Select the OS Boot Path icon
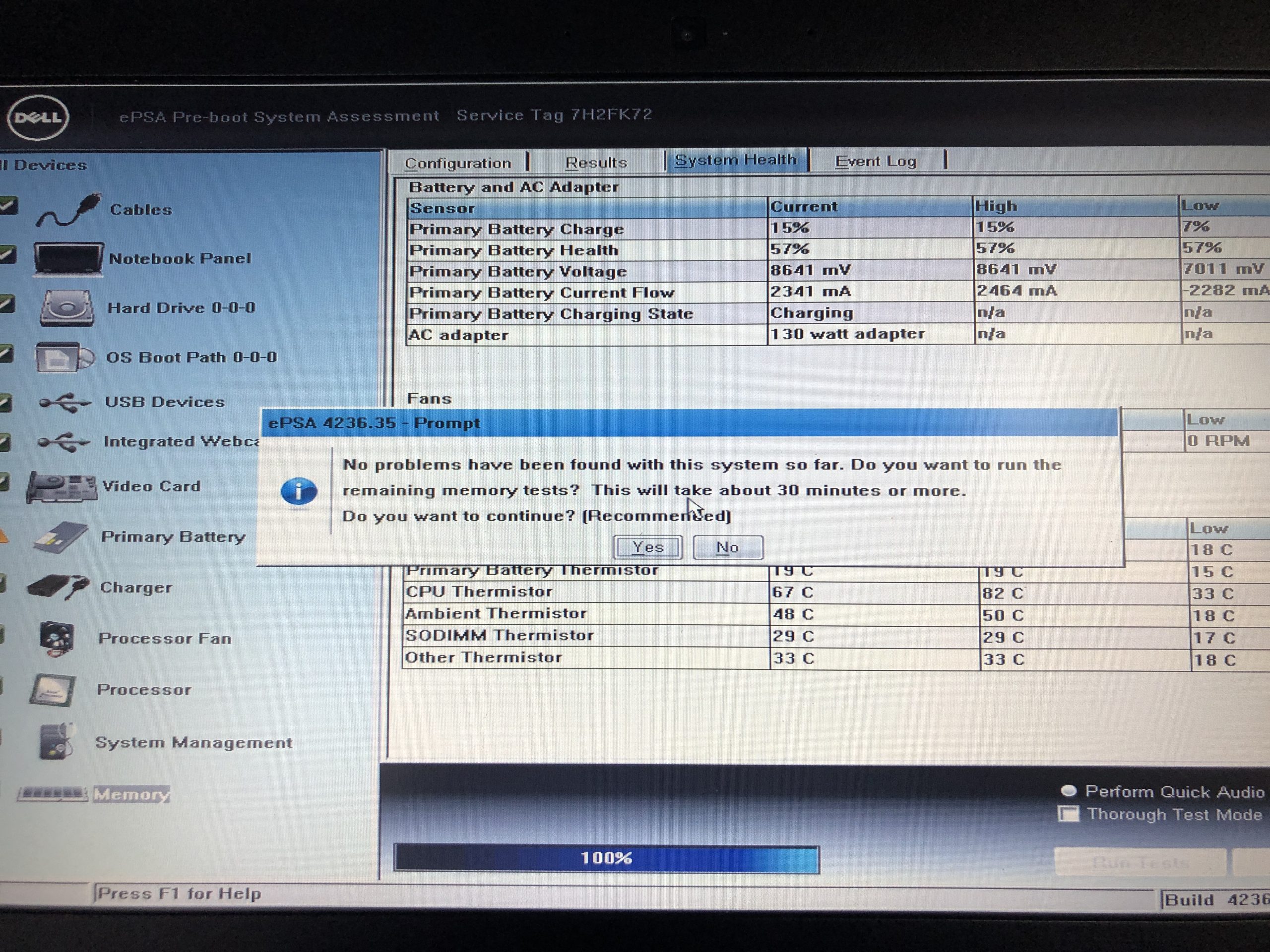The height and width of the screenshot is (952, 1270). point(64,357)
